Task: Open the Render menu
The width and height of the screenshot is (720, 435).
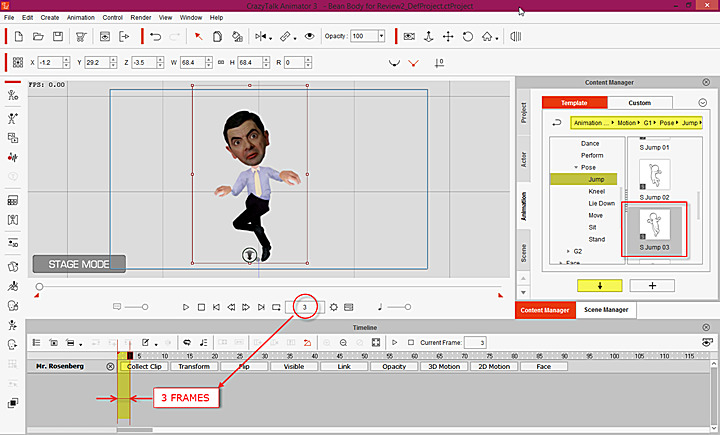Action: [141, 17]
